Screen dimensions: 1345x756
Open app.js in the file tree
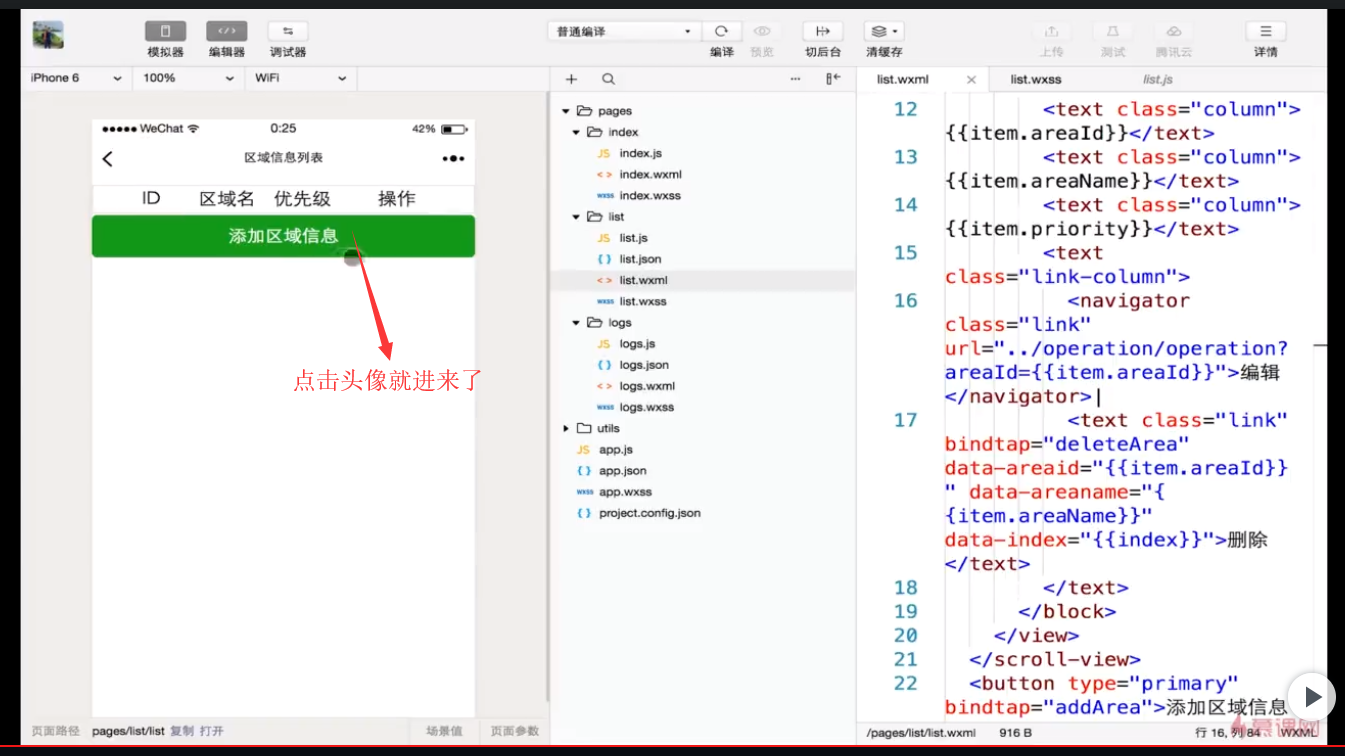tap(616, 450)
